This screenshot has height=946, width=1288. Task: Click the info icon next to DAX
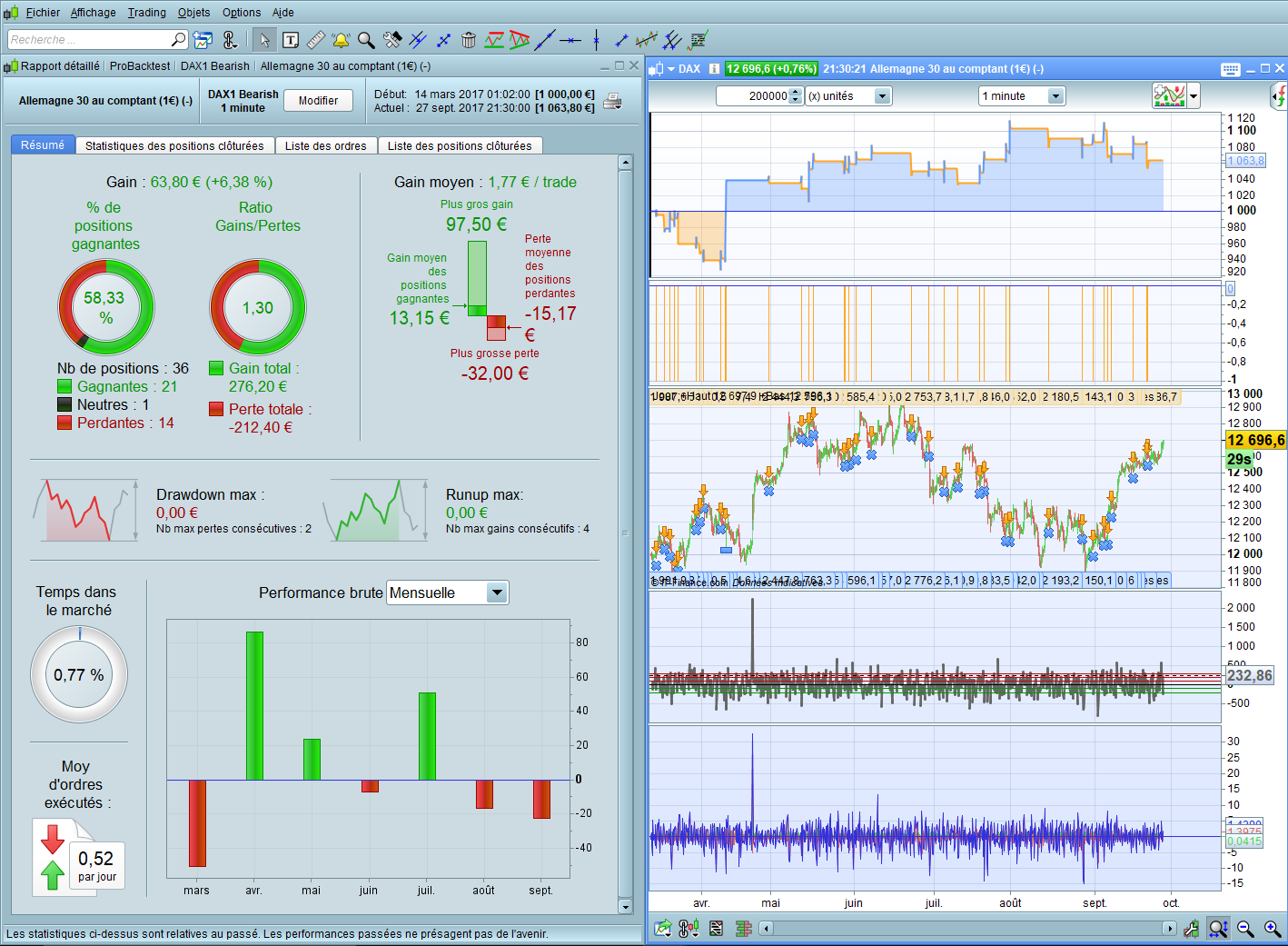click(x=714, y=69)
